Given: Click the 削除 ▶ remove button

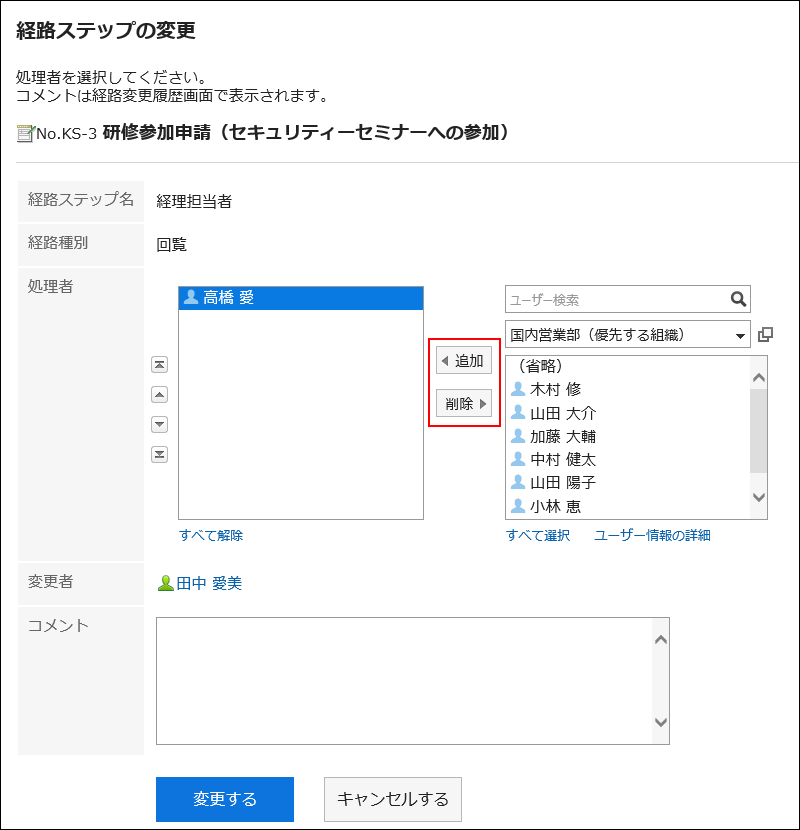Looking at the screenshot, I should [x=464, y=403].
